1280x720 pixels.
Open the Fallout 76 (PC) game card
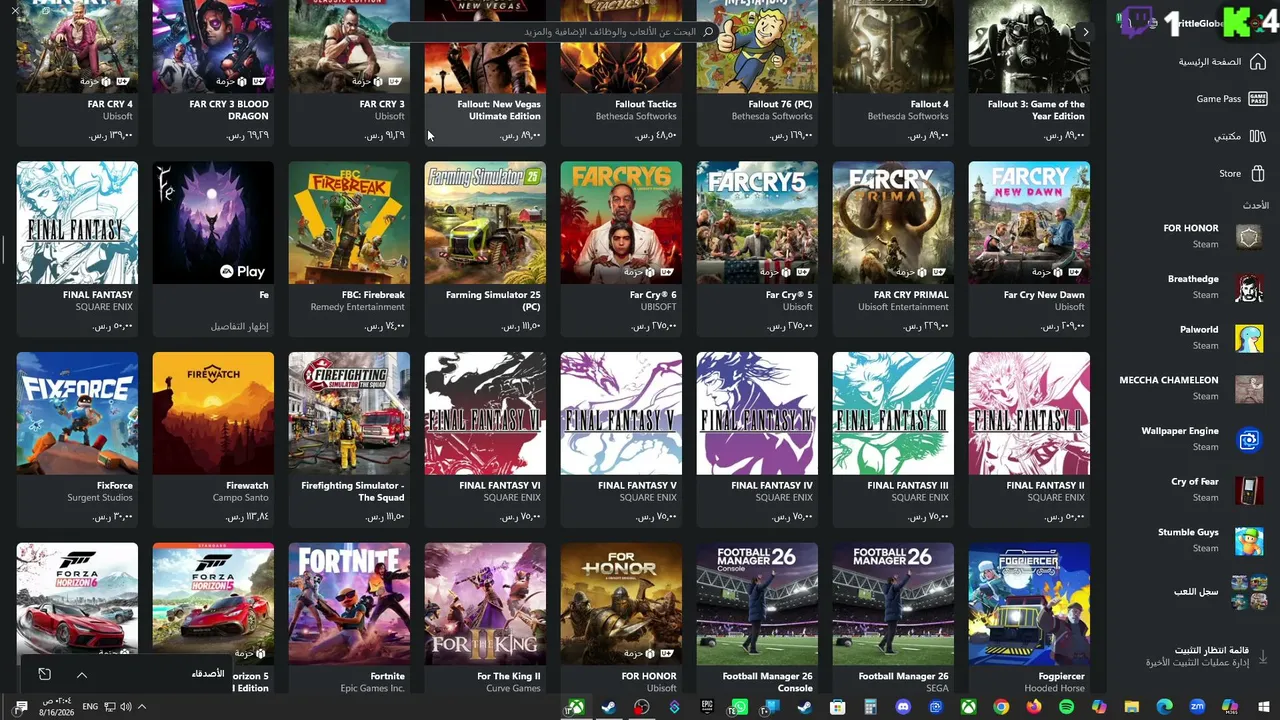pos(757,72)
